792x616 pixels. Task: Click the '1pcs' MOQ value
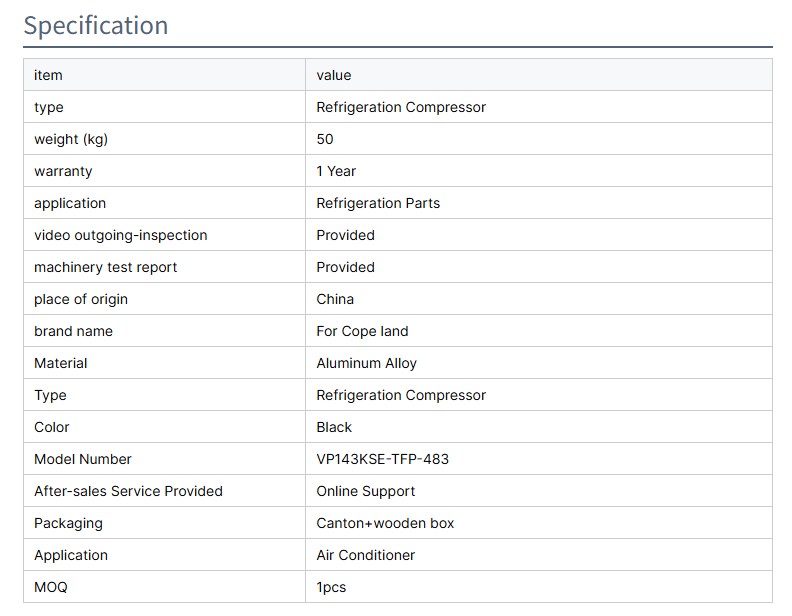(x=331, y=587)
